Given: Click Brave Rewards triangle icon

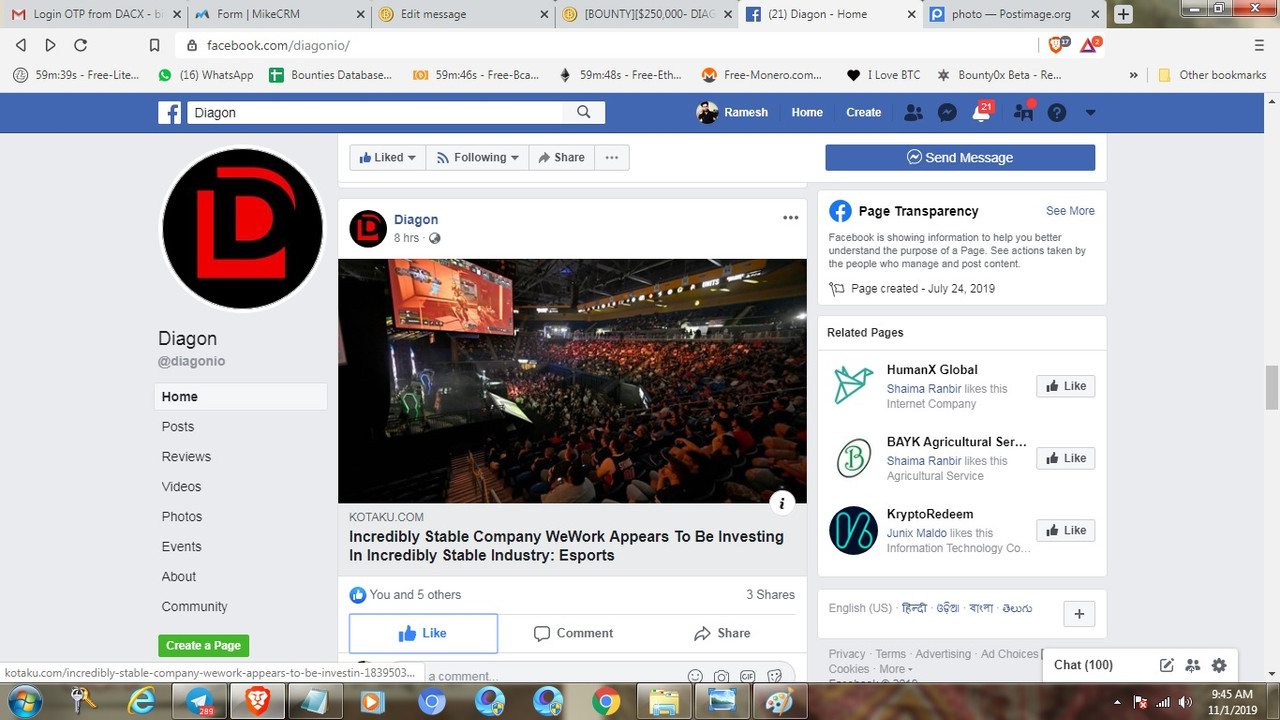Looking at the screenshot, I should tap(1089, 45).
